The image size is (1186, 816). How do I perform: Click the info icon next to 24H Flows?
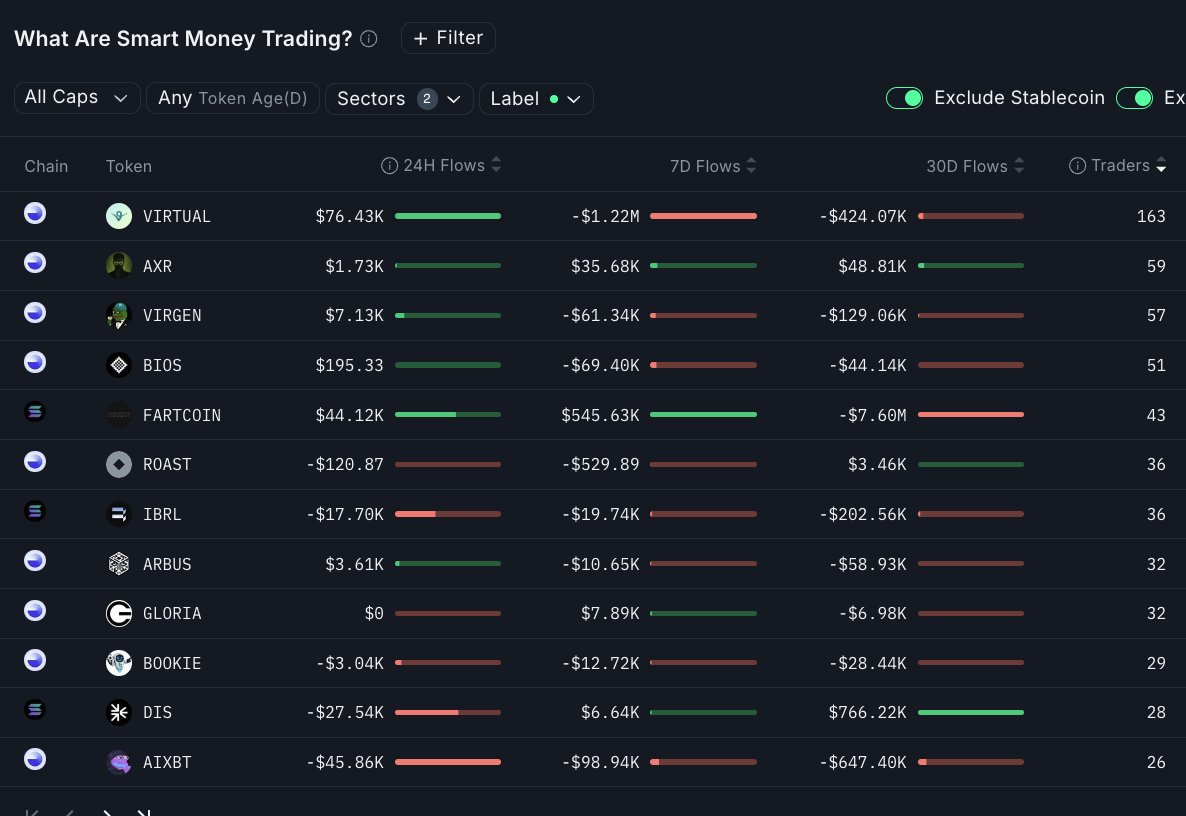[x=390, y=166]
